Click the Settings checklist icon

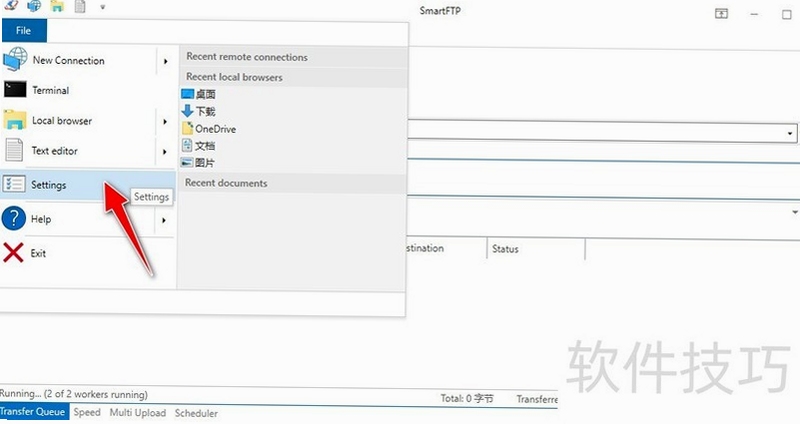click(14, 184)
